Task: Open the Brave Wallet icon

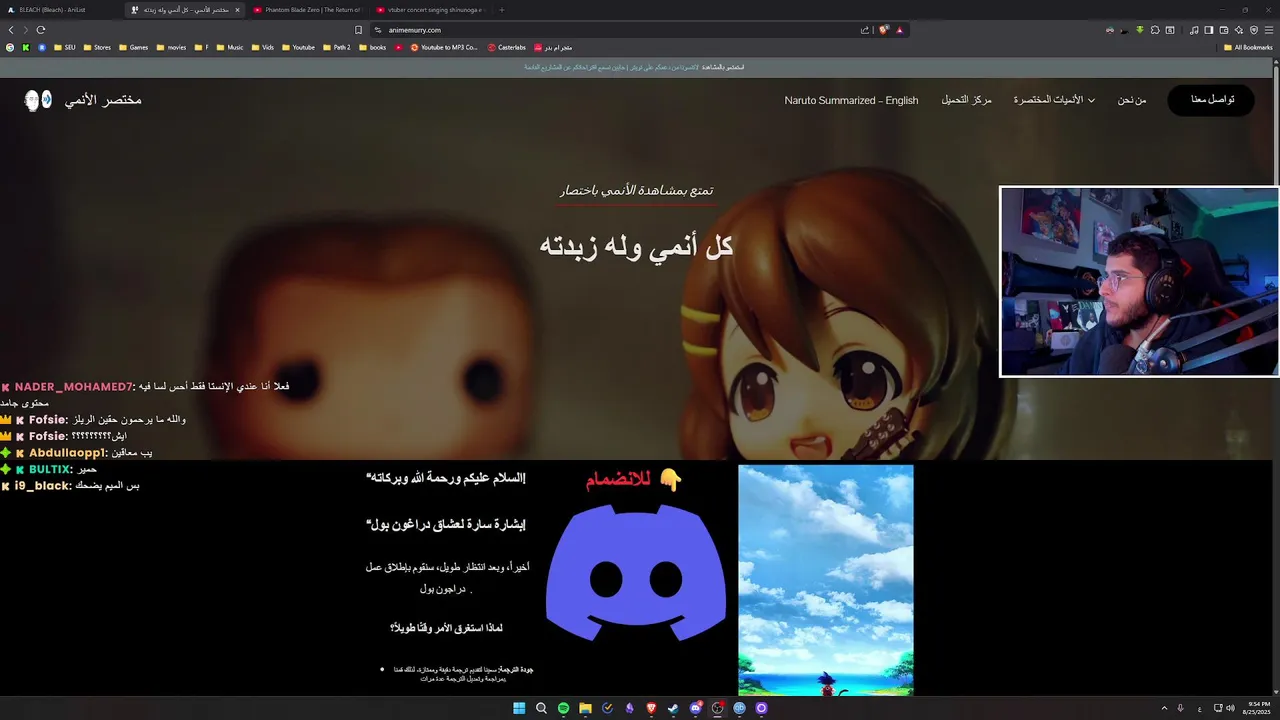Action: coord(1223,30)
